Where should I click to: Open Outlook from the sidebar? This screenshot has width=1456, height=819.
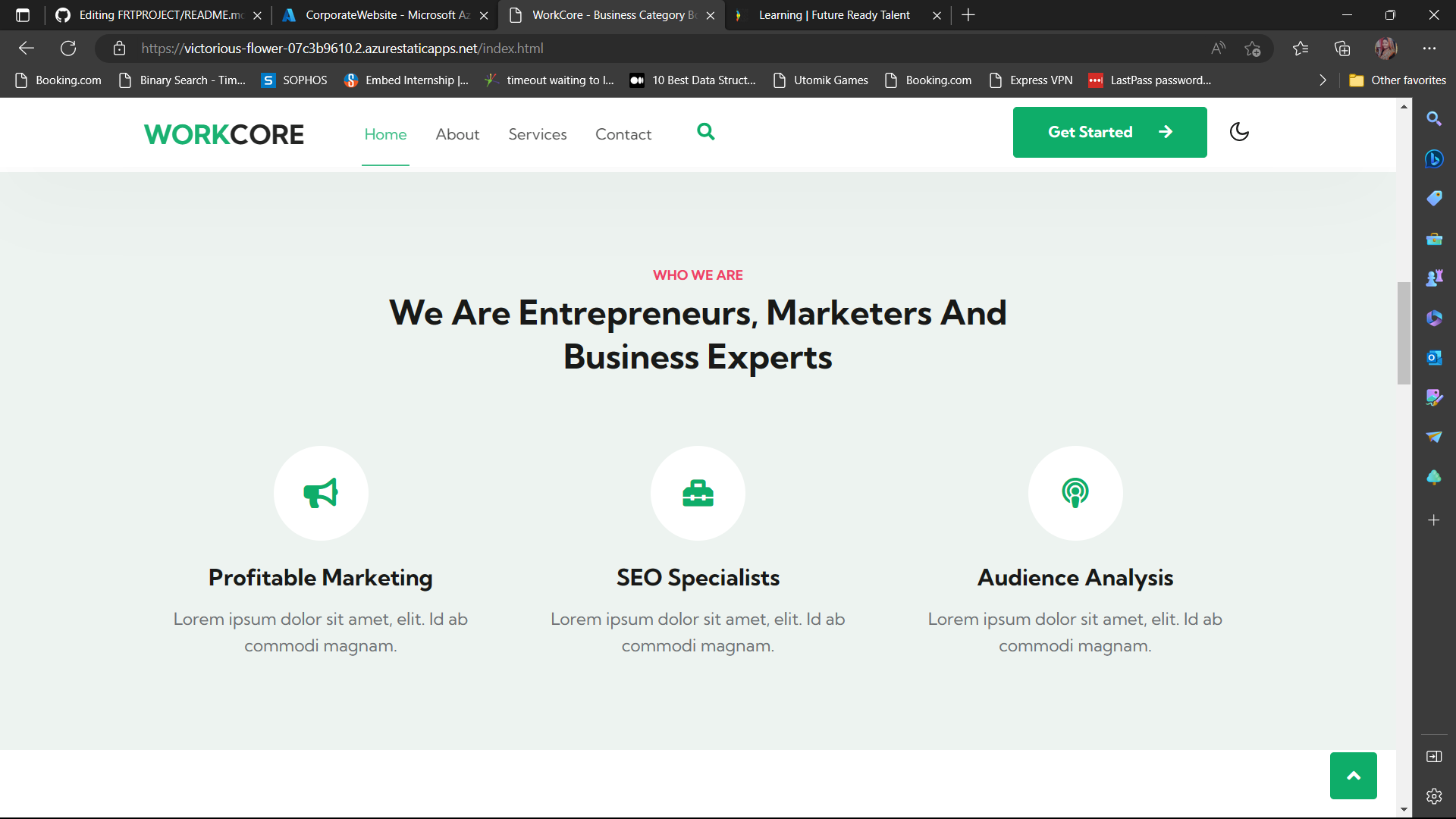[1434, 357]
